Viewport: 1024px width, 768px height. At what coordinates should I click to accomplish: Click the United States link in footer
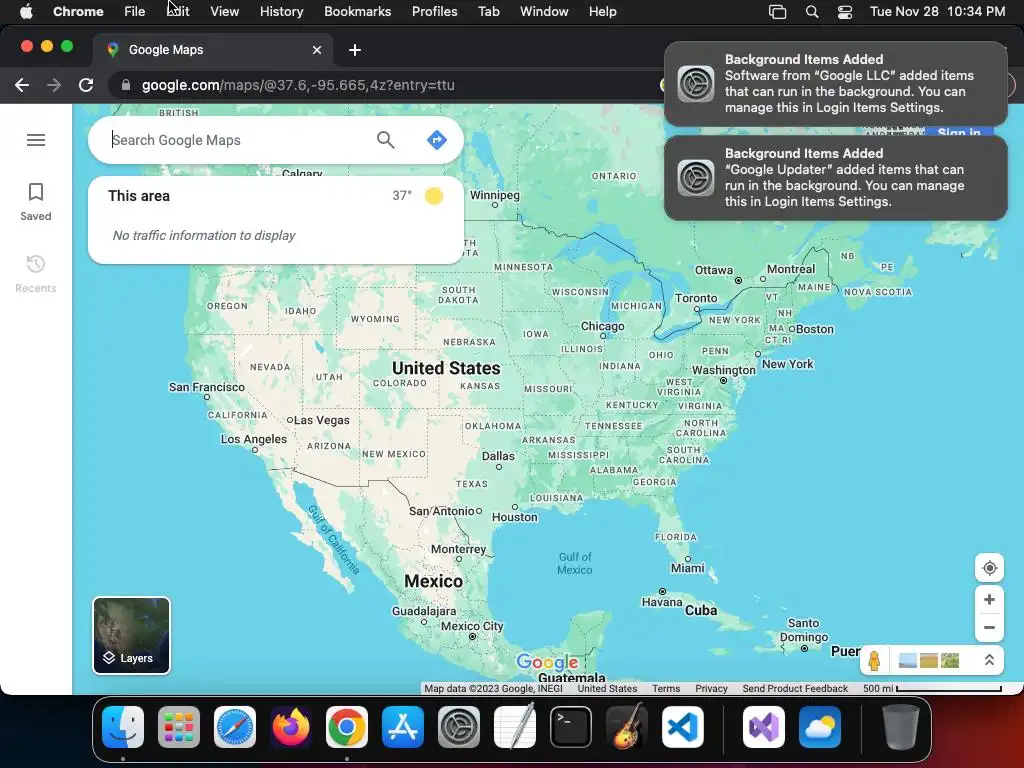[607, 688]
